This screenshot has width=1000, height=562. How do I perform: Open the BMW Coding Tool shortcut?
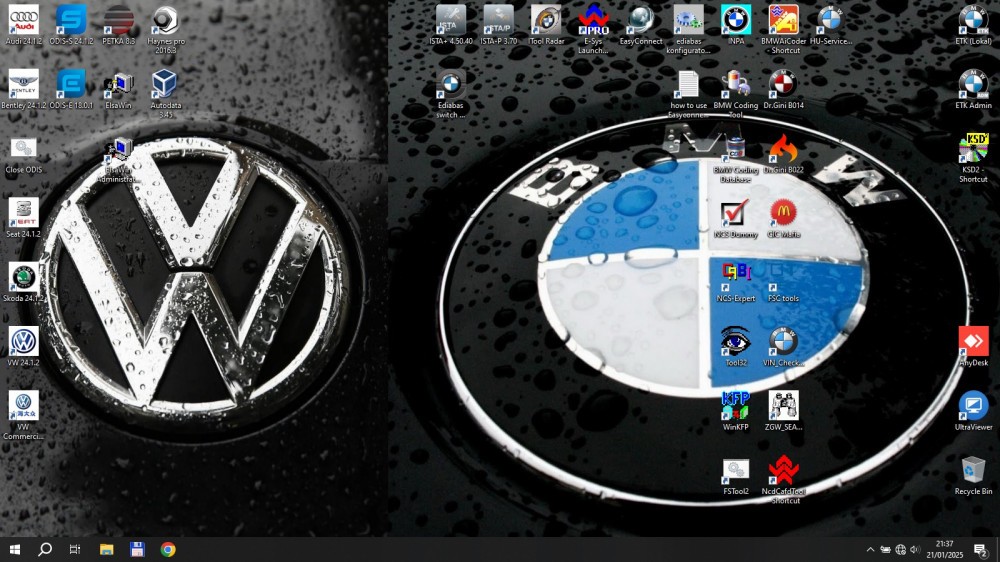point(736,93)
